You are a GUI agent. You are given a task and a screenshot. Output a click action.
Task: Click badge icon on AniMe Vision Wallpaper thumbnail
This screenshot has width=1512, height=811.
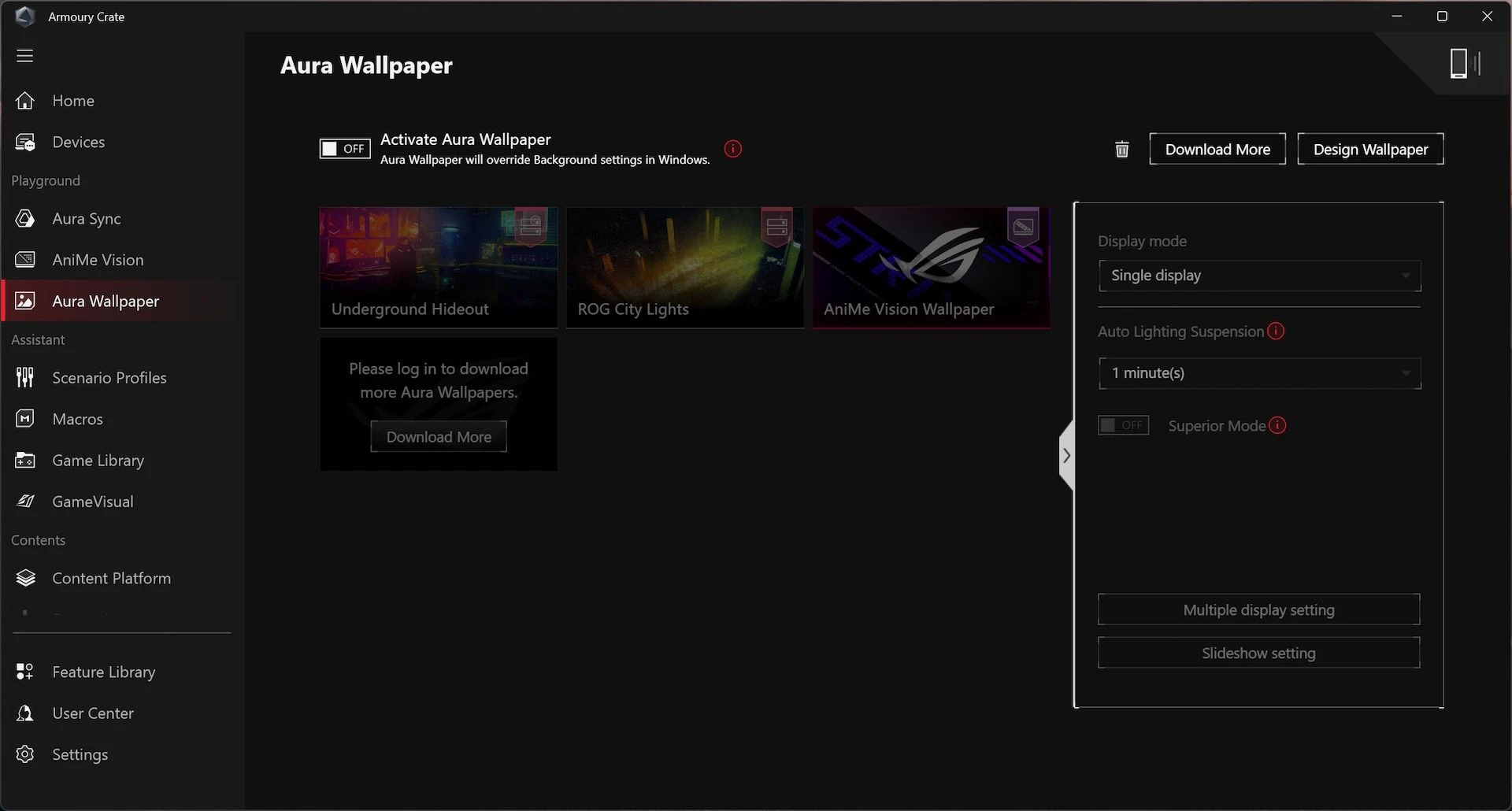[x=1023, y=227]
